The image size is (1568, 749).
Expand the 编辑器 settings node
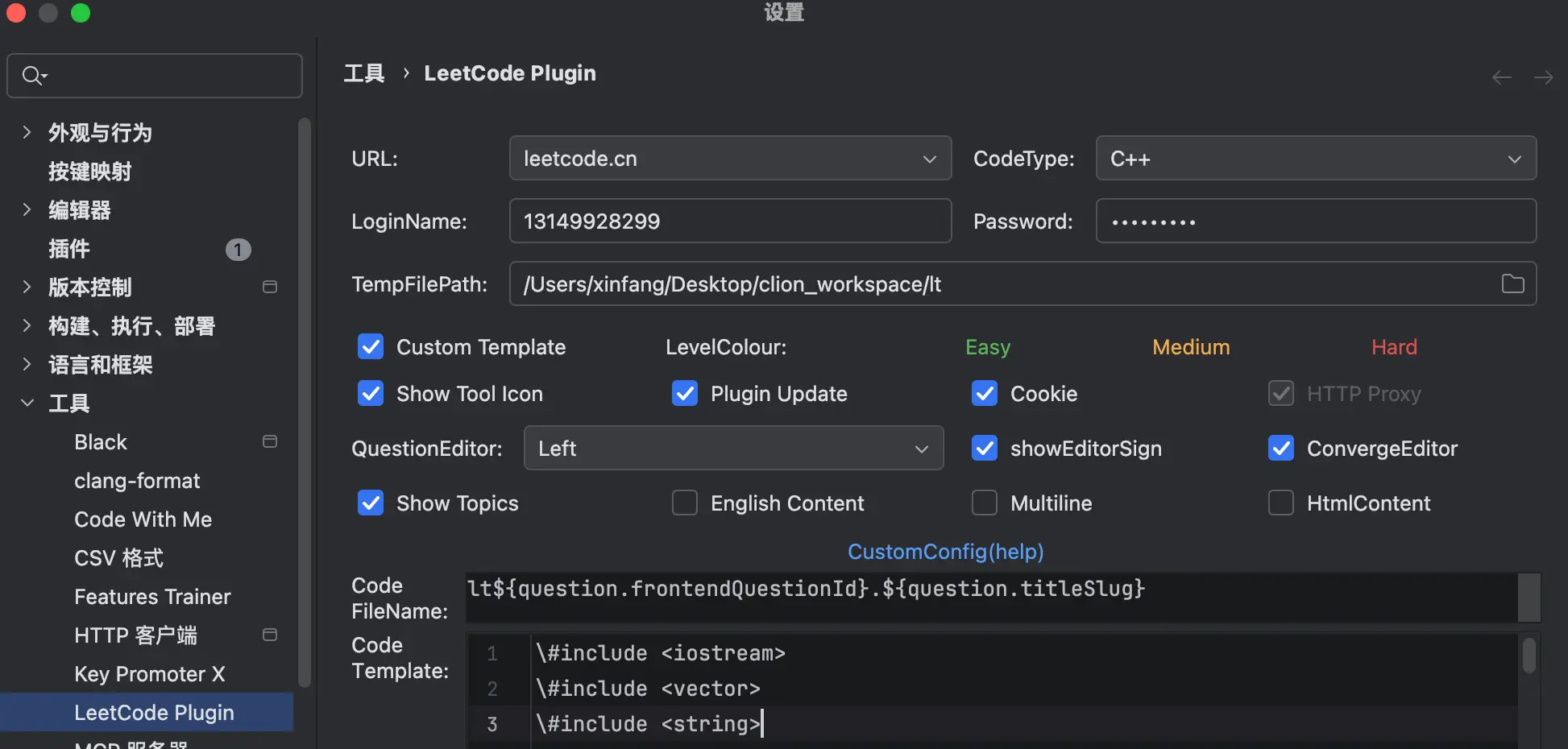point(27,209)
